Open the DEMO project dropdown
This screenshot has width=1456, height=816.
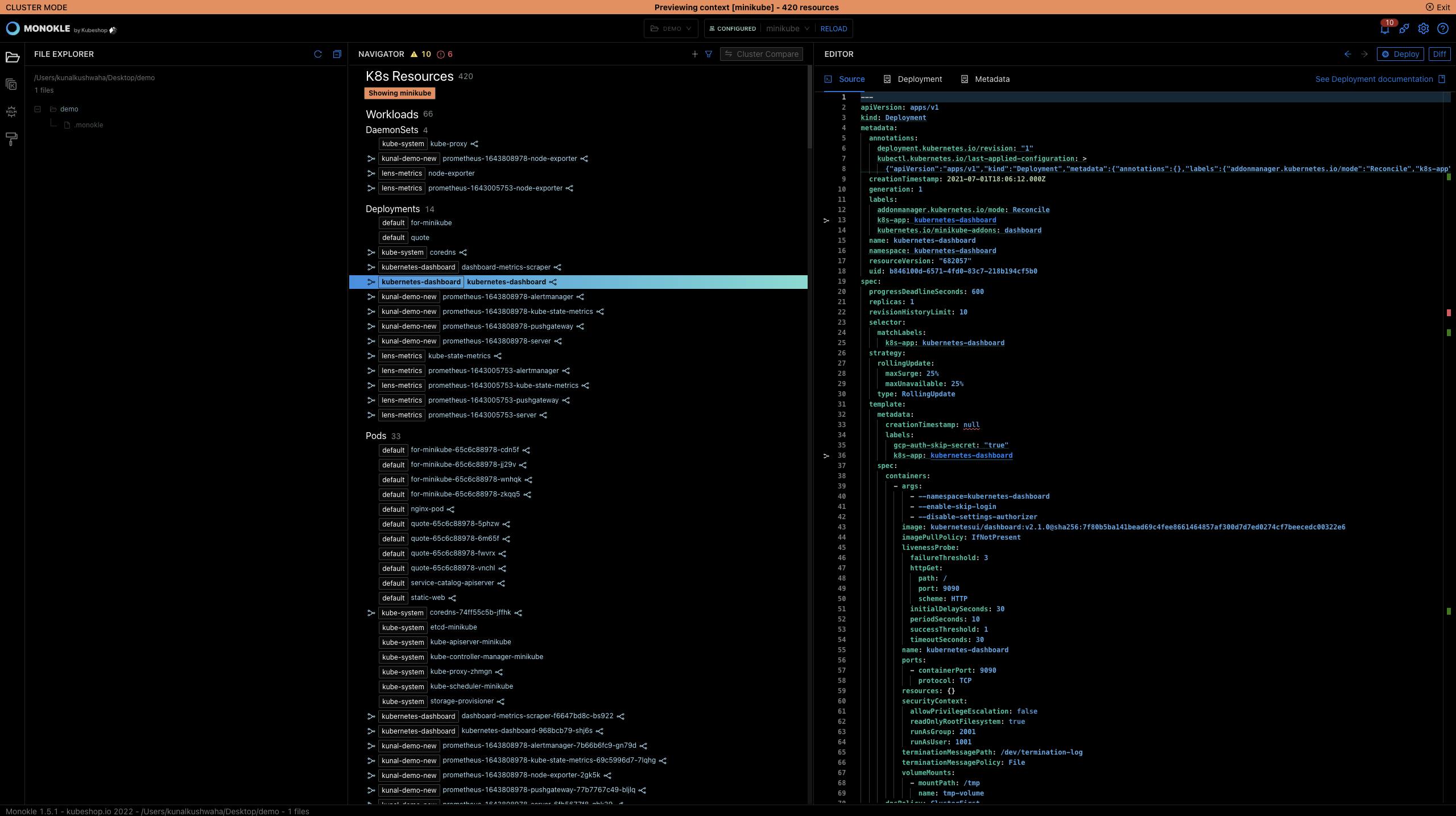click(x=671, y=28)
